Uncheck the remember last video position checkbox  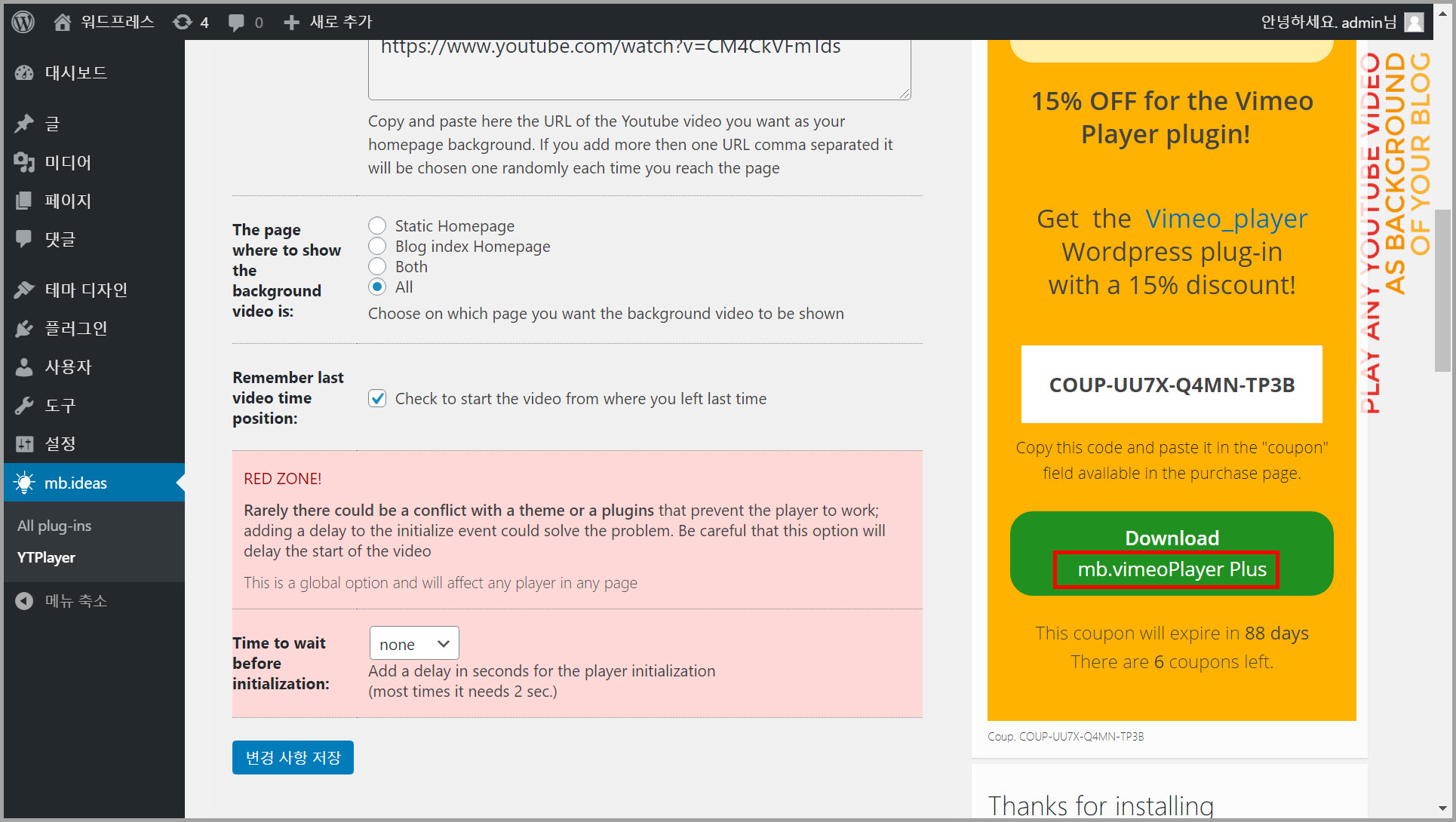[x=377, y=398]
